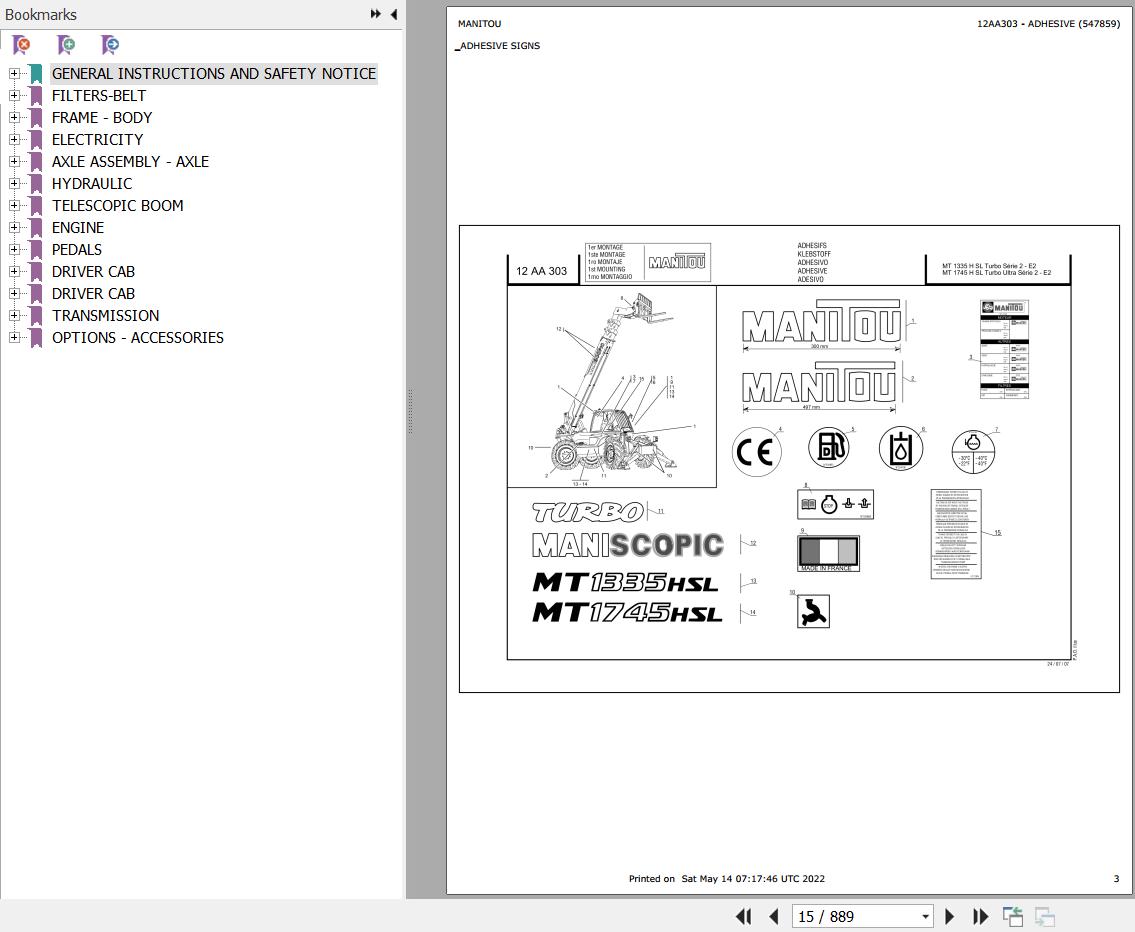Click the bookmark icon beside AXLE ASSEMBLY - AXLE
The image size is (1135, 932).
35,161
